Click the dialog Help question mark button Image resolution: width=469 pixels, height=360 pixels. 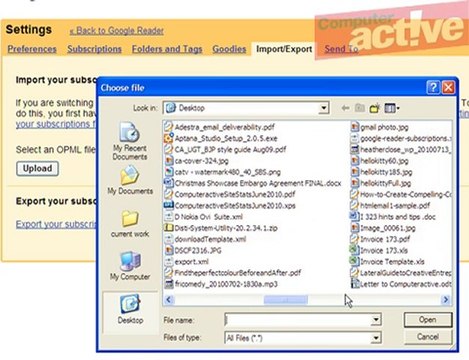click(x=433, y=88)
